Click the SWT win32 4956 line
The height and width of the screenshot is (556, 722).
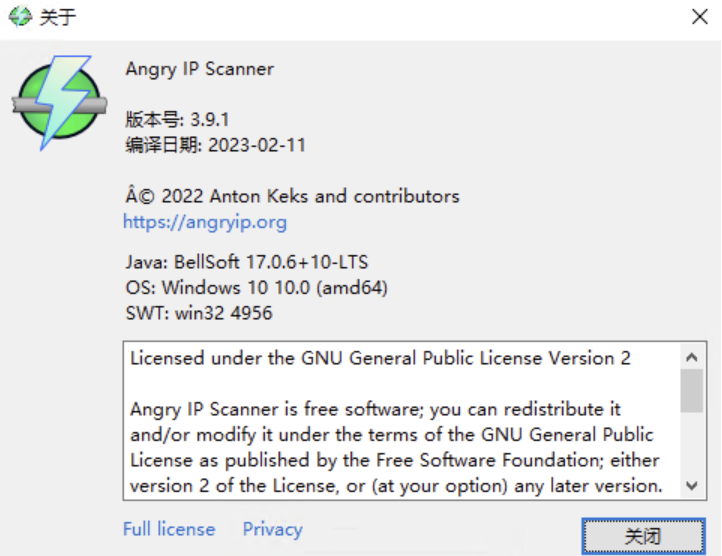(x=199, y=313)
